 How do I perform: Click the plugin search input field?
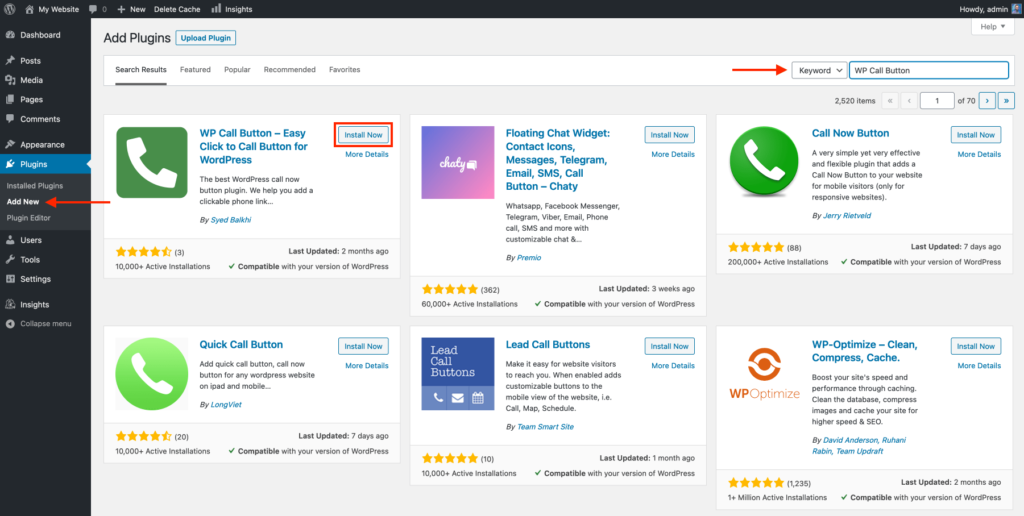pyautogui.click(x=928, y=71)
